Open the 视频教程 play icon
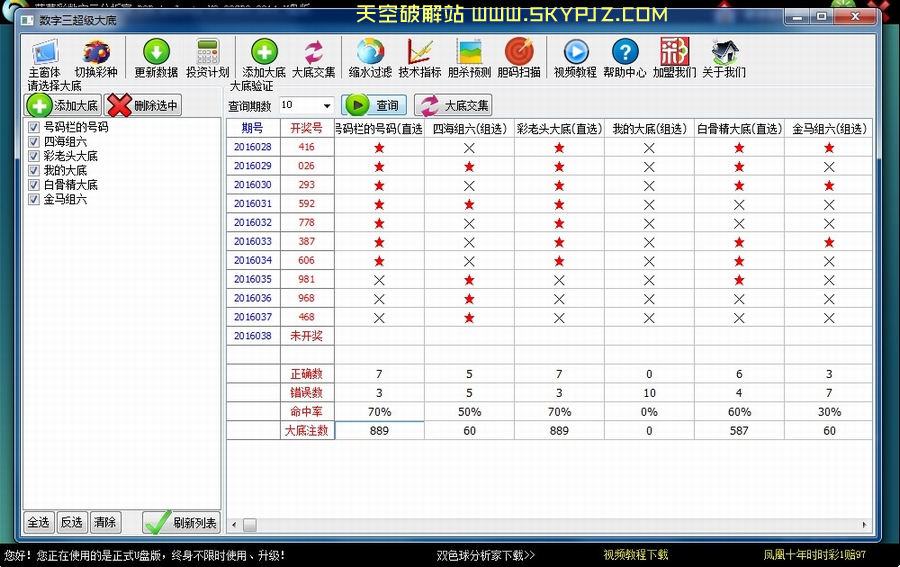Image resolution: width=900 pixels, height=567 pixels. (575, 53)
